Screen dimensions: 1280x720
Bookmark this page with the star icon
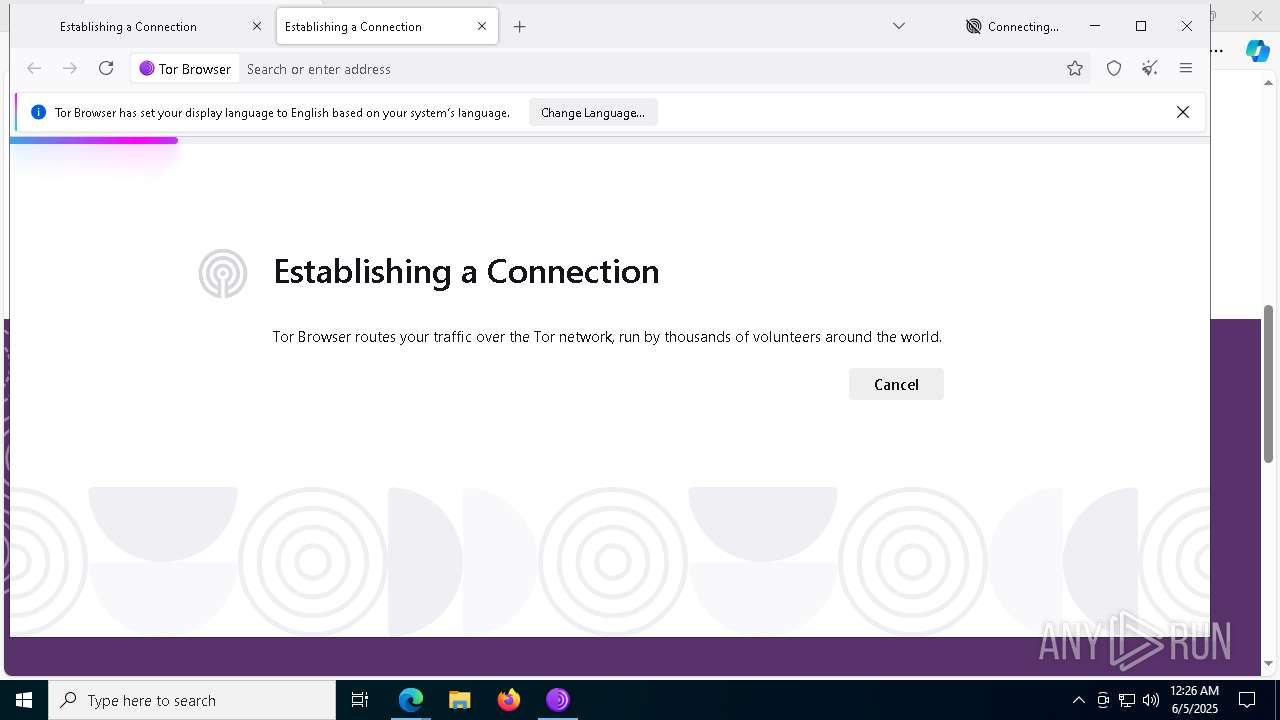pyautogui.click(x=1075, y=68)
